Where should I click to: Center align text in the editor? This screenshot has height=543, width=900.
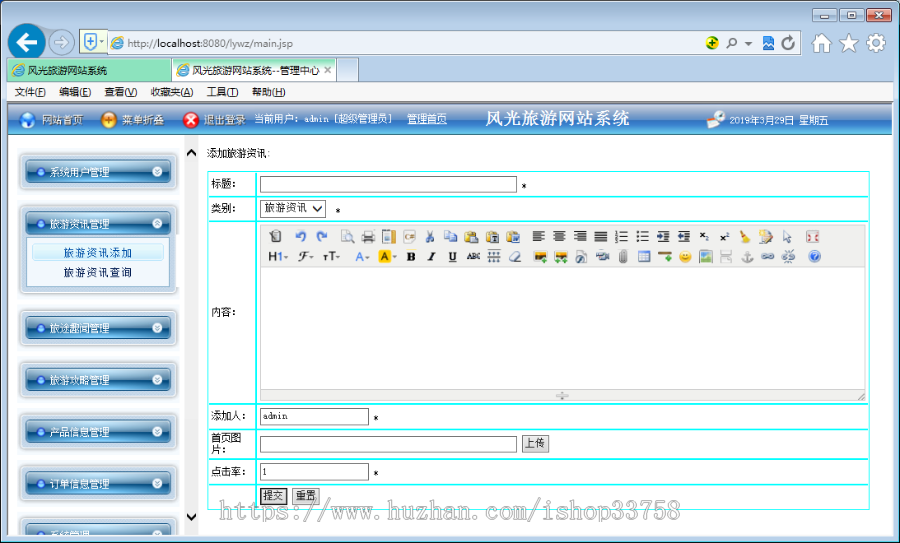tap(559, 236)
